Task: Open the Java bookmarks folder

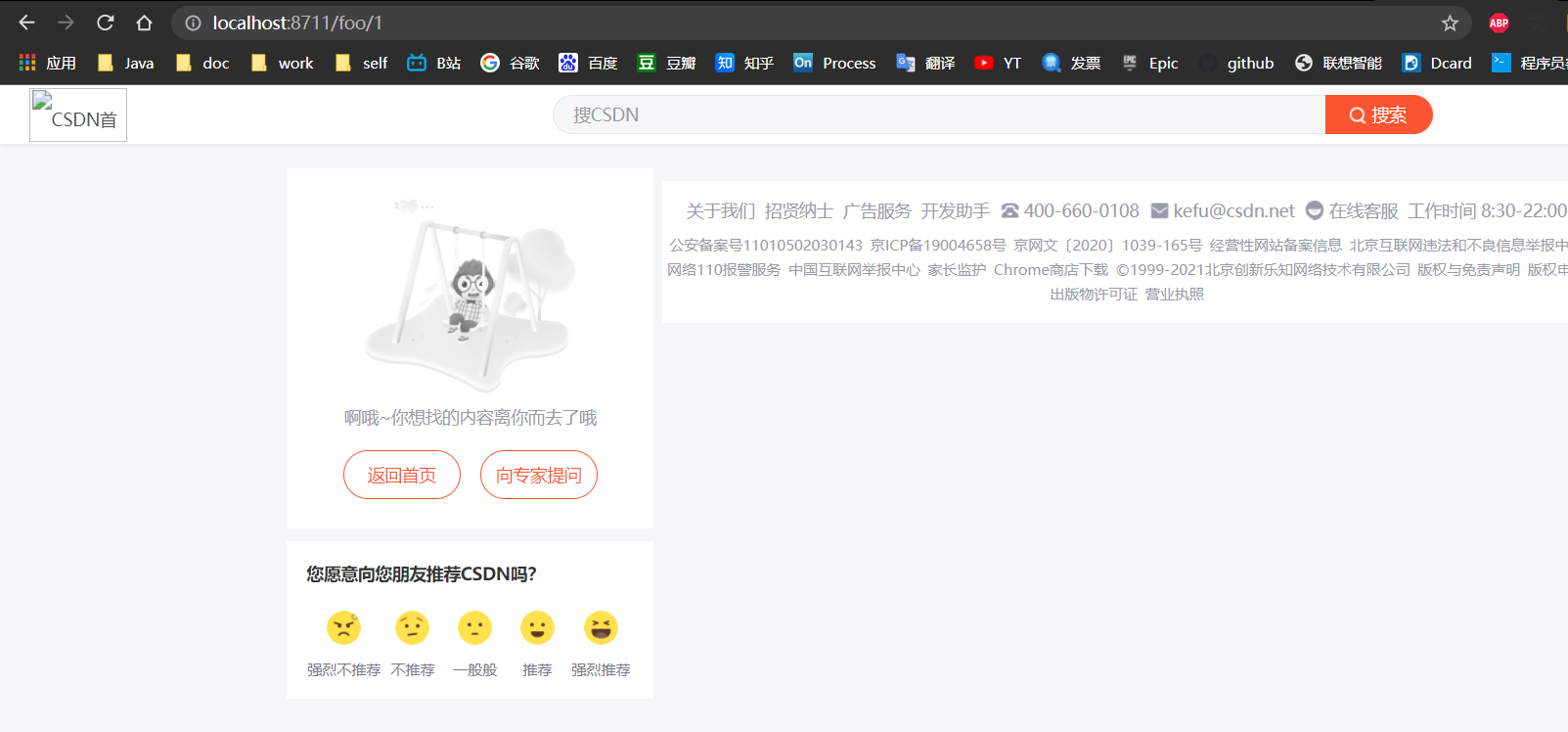Action: tap(125, 63)
